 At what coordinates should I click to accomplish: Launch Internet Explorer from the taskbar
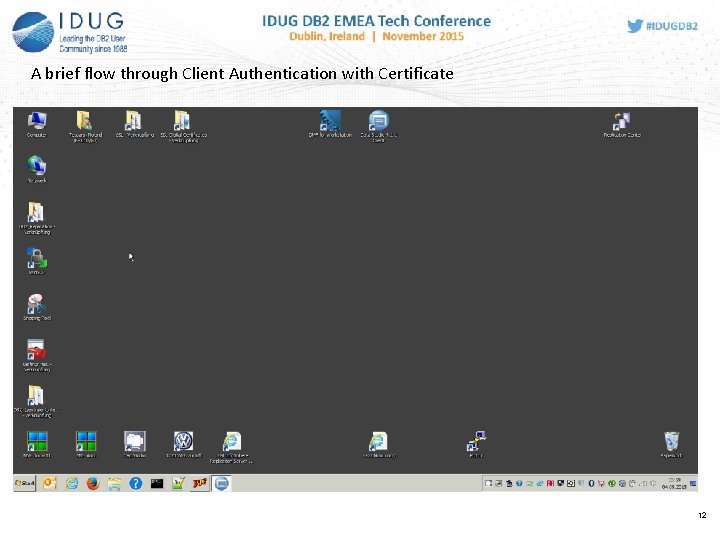pos(72,483)
